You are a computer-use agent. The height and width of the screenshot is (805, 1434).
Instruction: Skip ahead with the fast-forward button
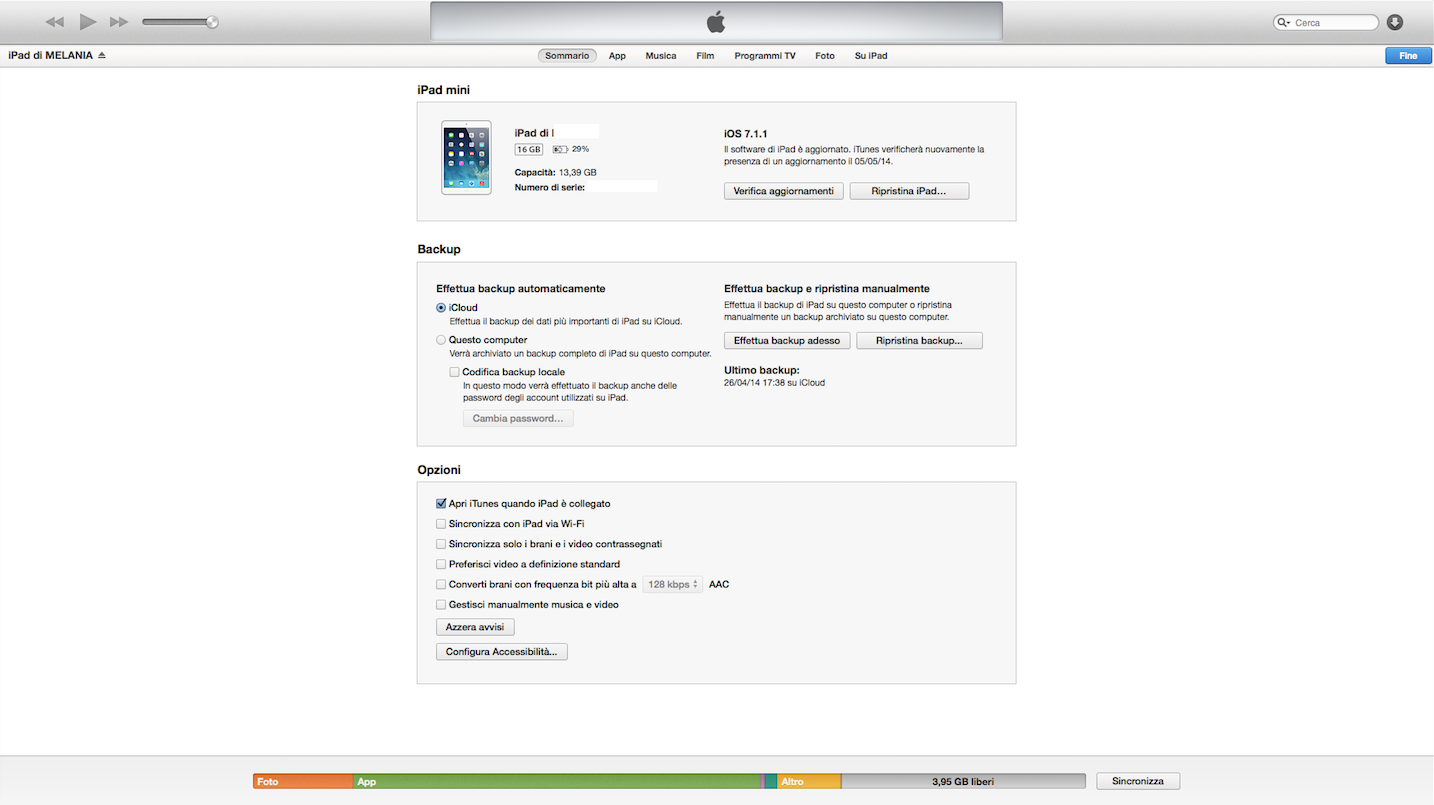pyautogui.click(x=119, y=22)
